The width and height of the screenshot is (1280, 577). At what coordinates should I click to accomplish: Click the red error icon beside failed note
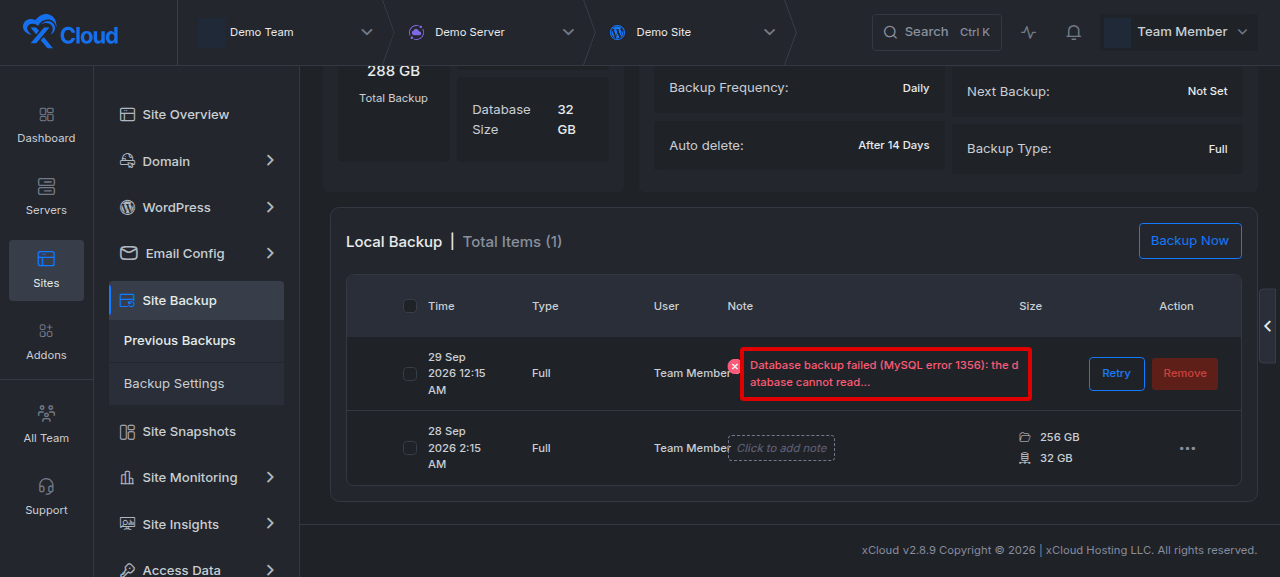[734, 367]
